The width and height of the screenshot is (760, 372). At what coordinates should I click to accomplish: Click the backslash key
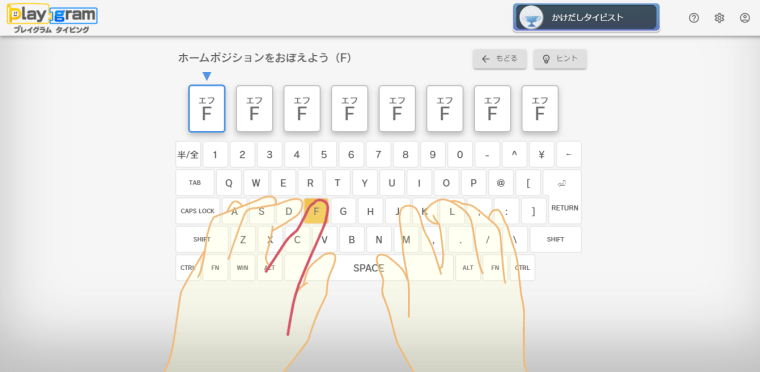tap(515, 239)
